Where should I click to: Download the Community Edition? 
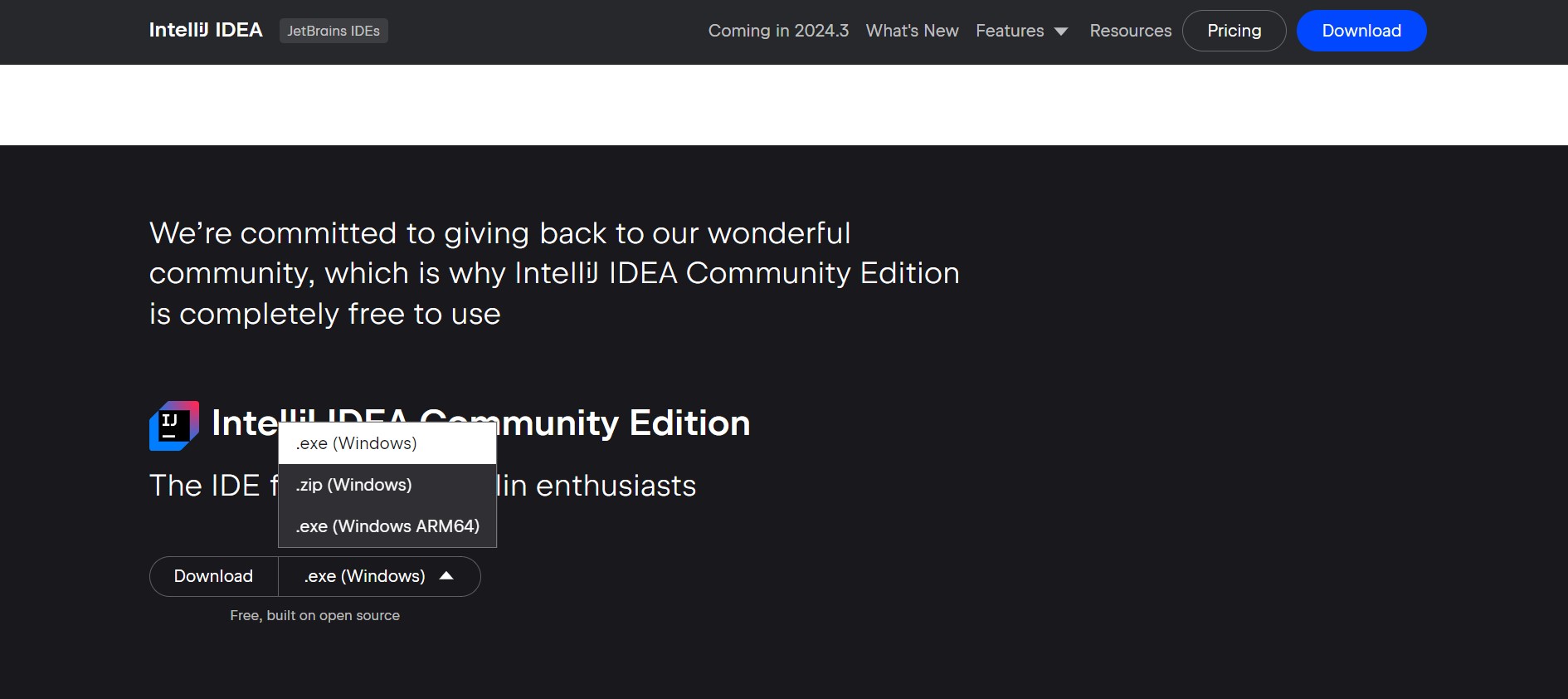pos(214,576)
